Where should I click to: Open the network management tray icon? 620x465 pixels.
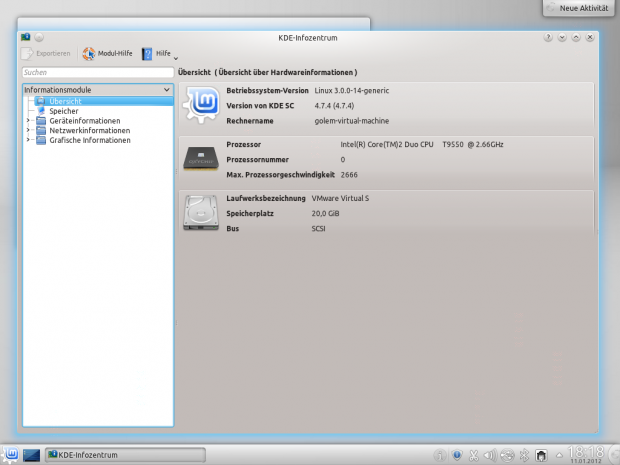(x=507, y=456)
